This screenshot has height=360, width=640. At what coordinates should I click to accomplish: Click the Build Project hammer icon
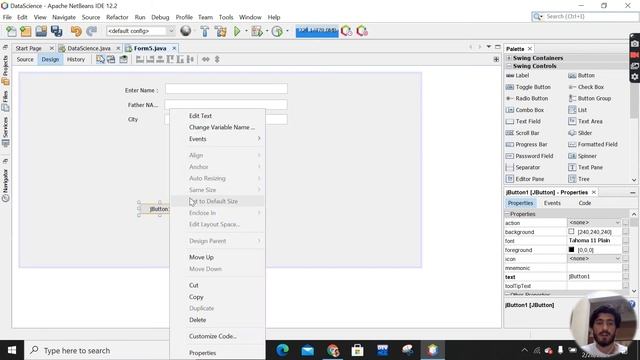(x=204, y=31)
